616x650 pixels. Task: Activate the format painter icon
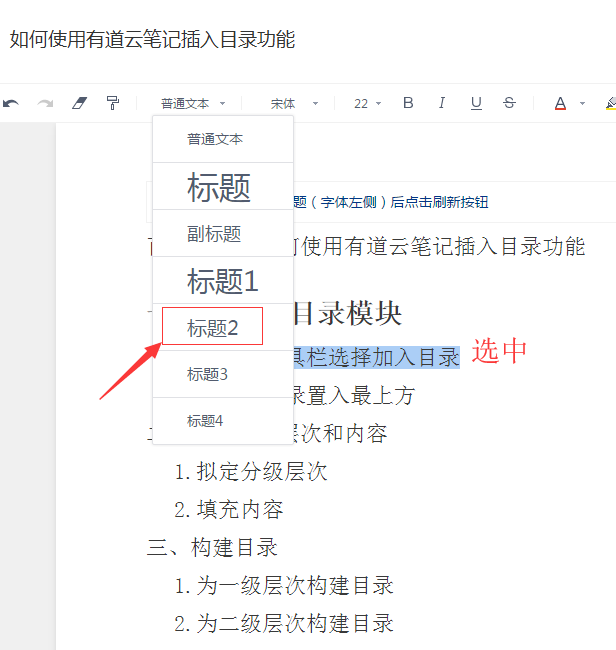pyautogui.click(x=113, y=103)
